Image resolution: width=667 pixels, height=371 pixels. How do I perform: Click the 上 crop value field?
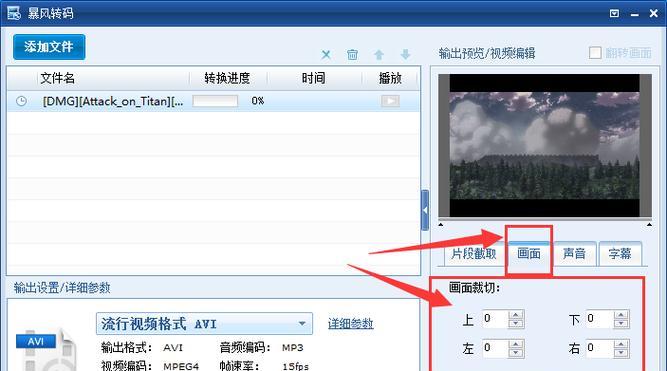(495, 319)
